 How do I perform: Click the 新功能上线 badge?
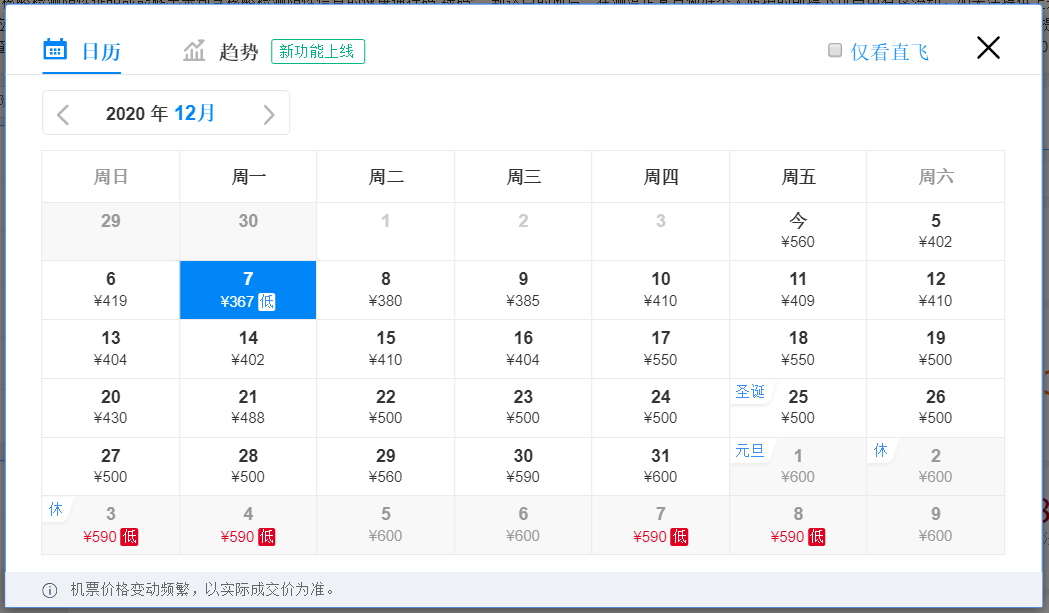318,52
